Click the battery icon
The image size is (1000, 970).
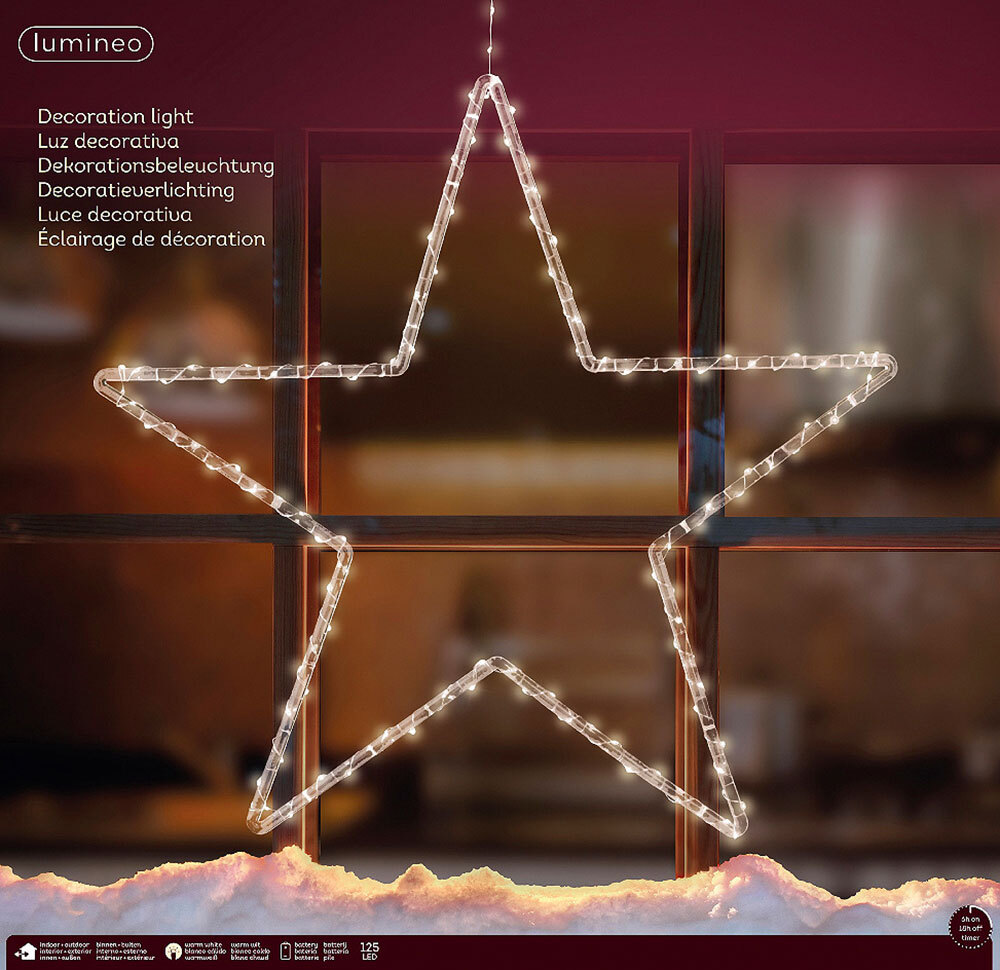[286, 951]
